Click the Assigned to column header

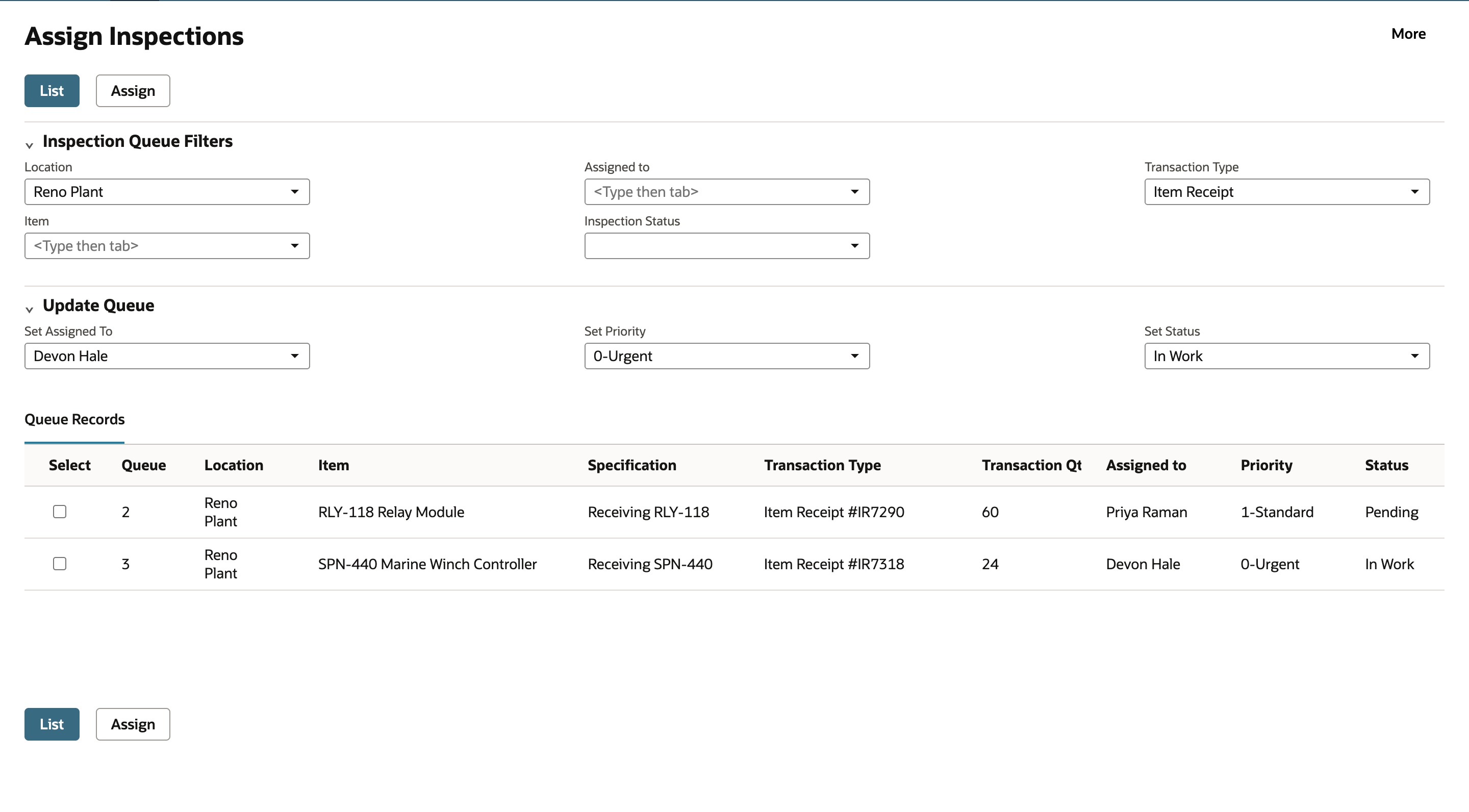pyautogui.click(x=1146, y=465)
